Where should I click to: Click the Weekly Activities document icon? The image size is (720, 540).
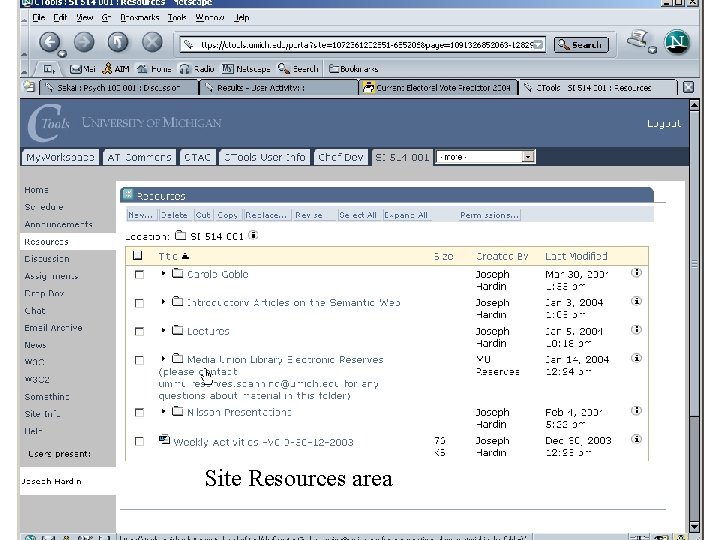164,440
